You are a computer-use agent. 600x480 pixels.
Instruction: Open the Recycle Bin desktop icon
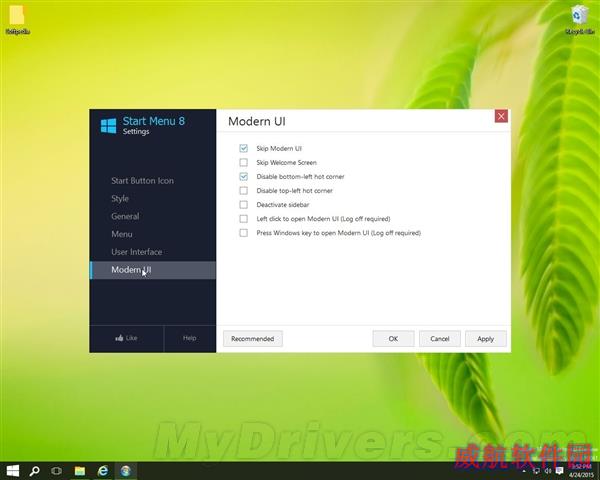click(579, 19)
